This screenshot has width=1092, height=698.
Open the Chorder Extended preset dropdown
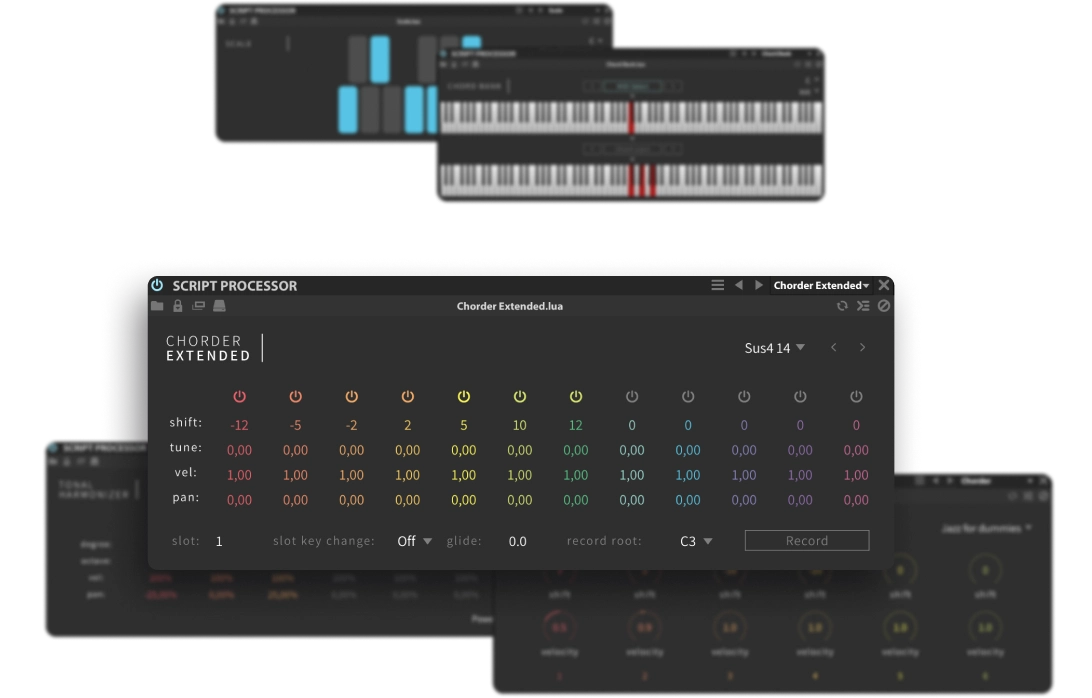click(821, 286)
